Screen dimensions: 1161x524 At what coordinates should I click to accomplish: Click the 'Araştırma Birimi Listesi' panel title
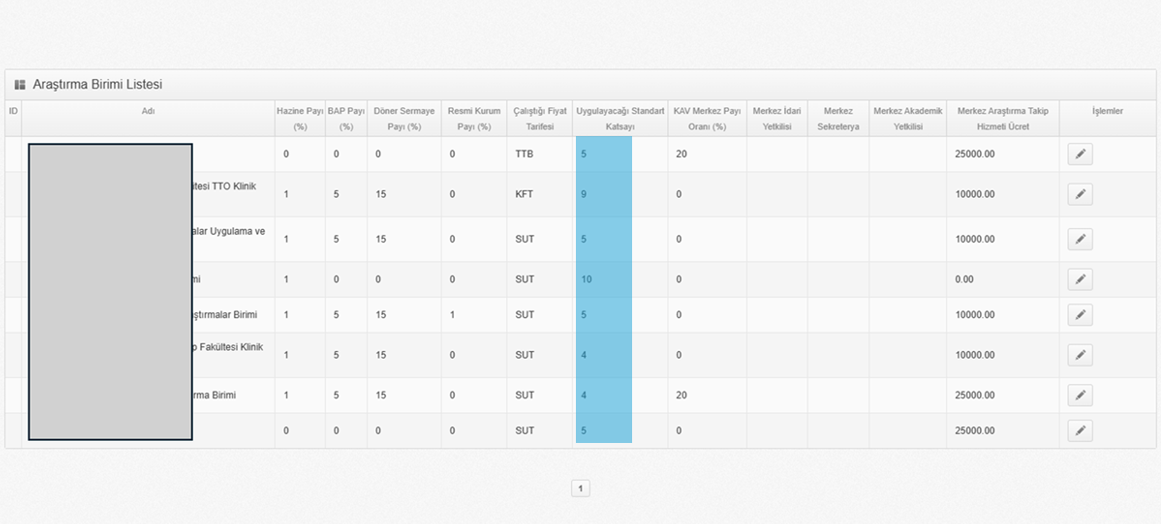pyautogui.click(x=97, y=85)
